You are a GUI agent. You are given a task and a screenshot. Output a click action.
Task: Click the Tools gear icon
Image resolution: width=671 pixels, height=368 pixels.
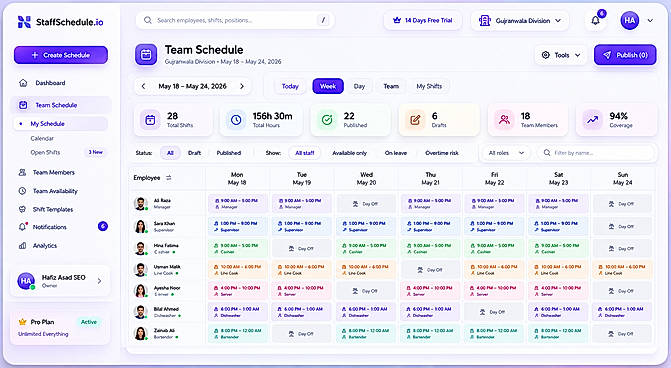point(546,55)
